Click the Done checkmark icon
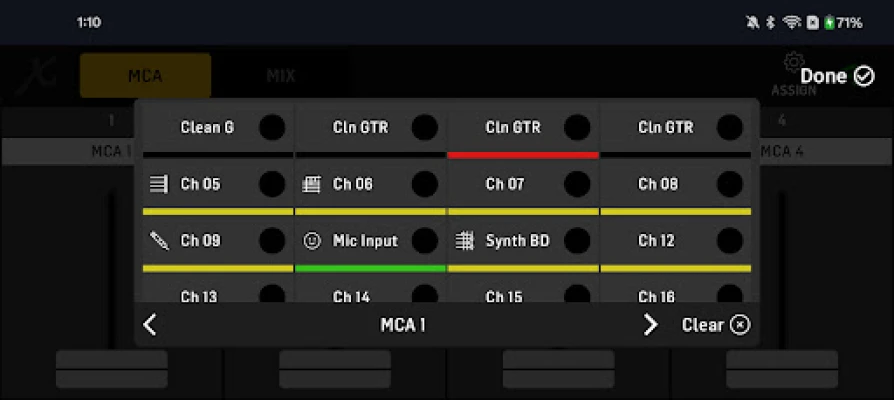This screenshot has height=400, width=894. (x=865, y=76)
